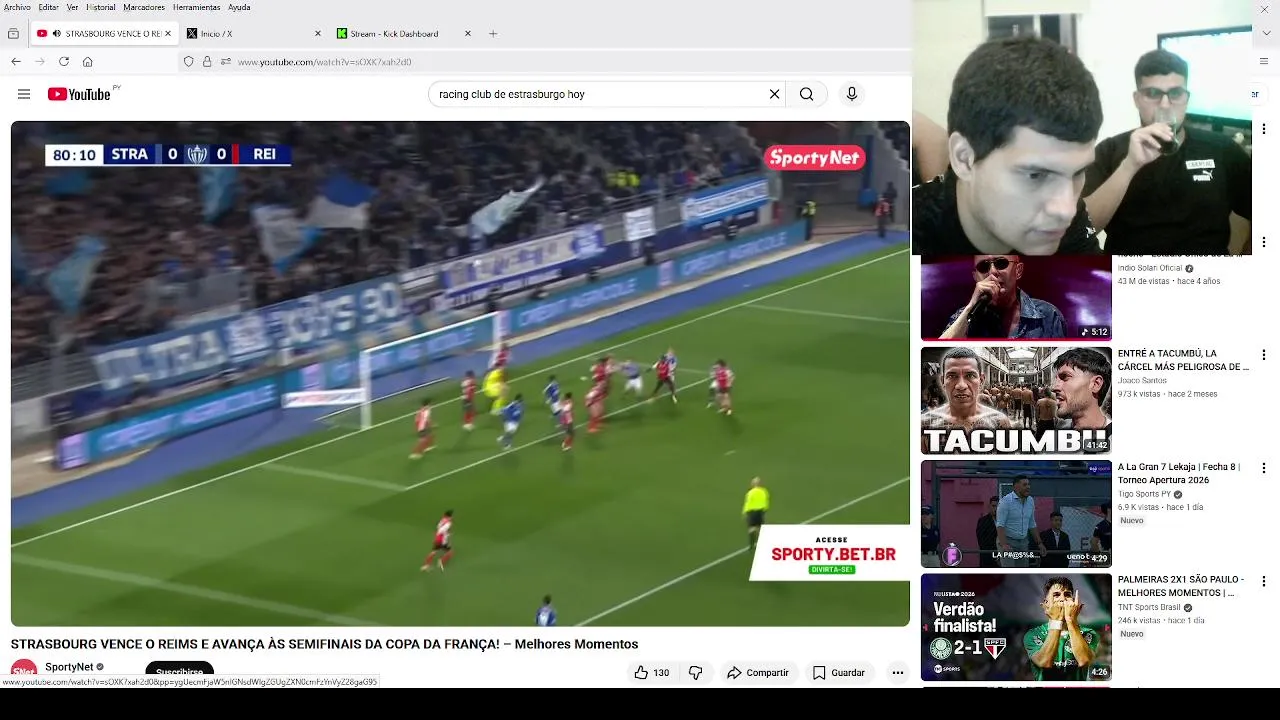Viewport: 1280px width, 720px height.
Task: Click the video player to pause
Action: 460,373
